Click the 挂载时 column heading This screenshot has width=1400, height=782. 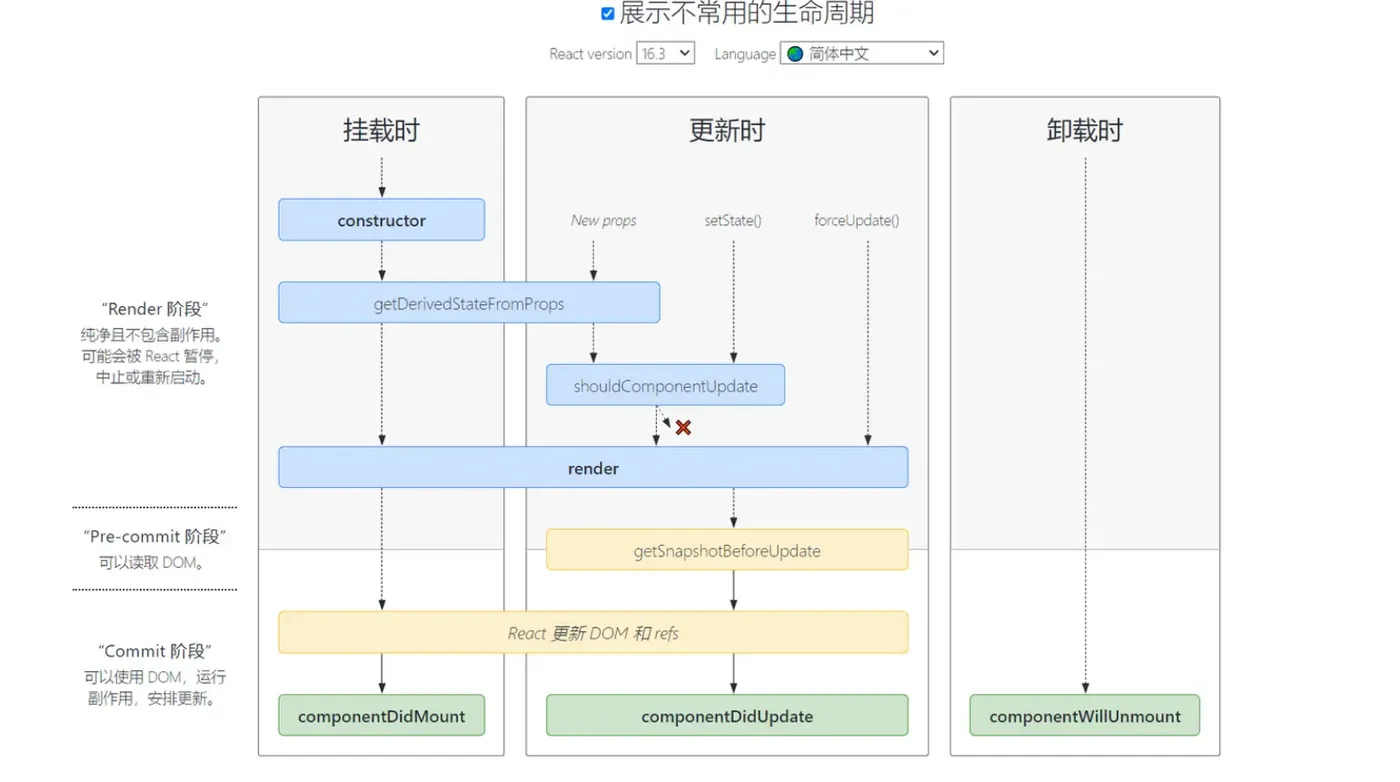click(x=381, y=131)
